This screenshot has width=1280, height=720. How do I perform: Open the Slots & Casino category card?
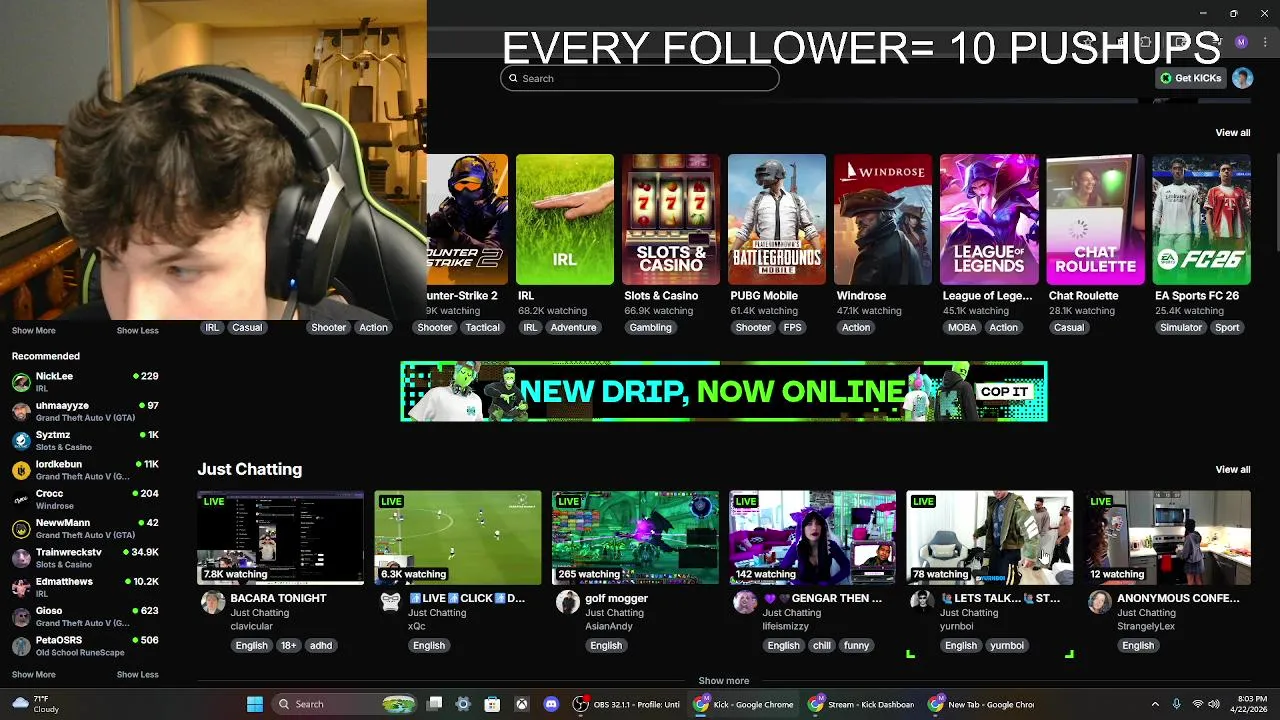671,219
